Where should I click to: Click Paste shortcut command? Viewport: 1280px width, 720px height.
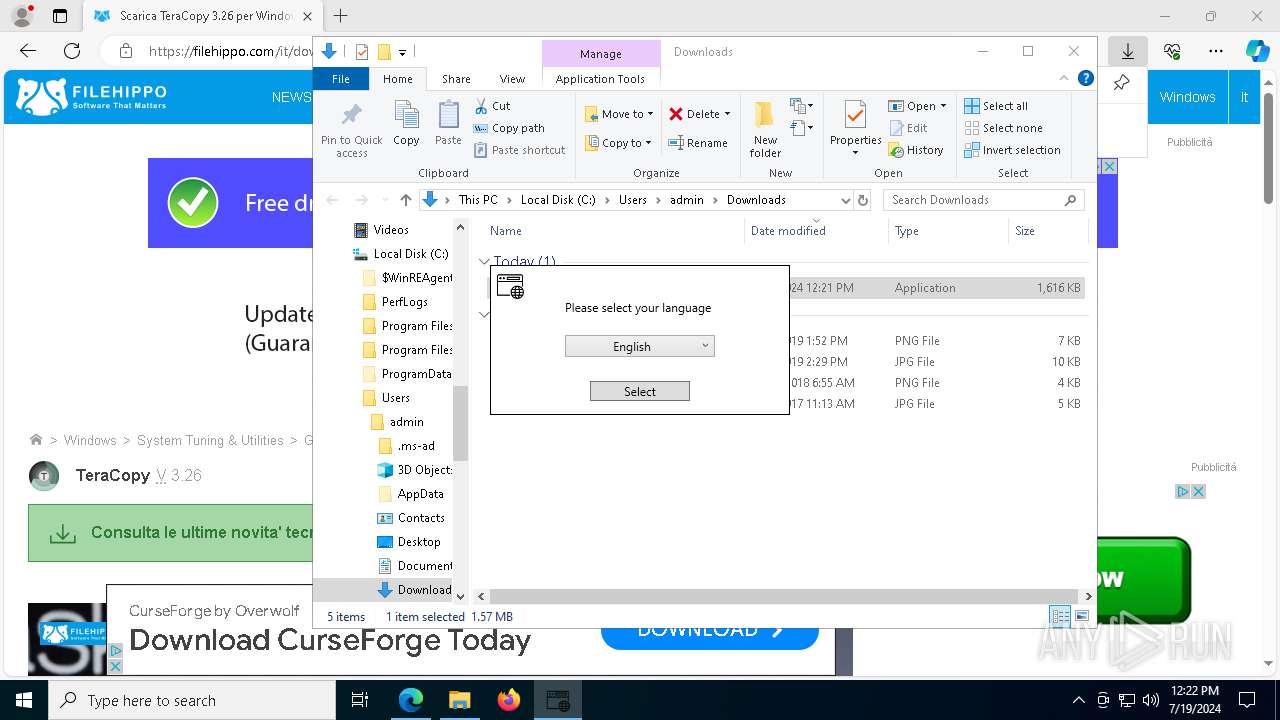pyautogui.click(x=519, y=150)
